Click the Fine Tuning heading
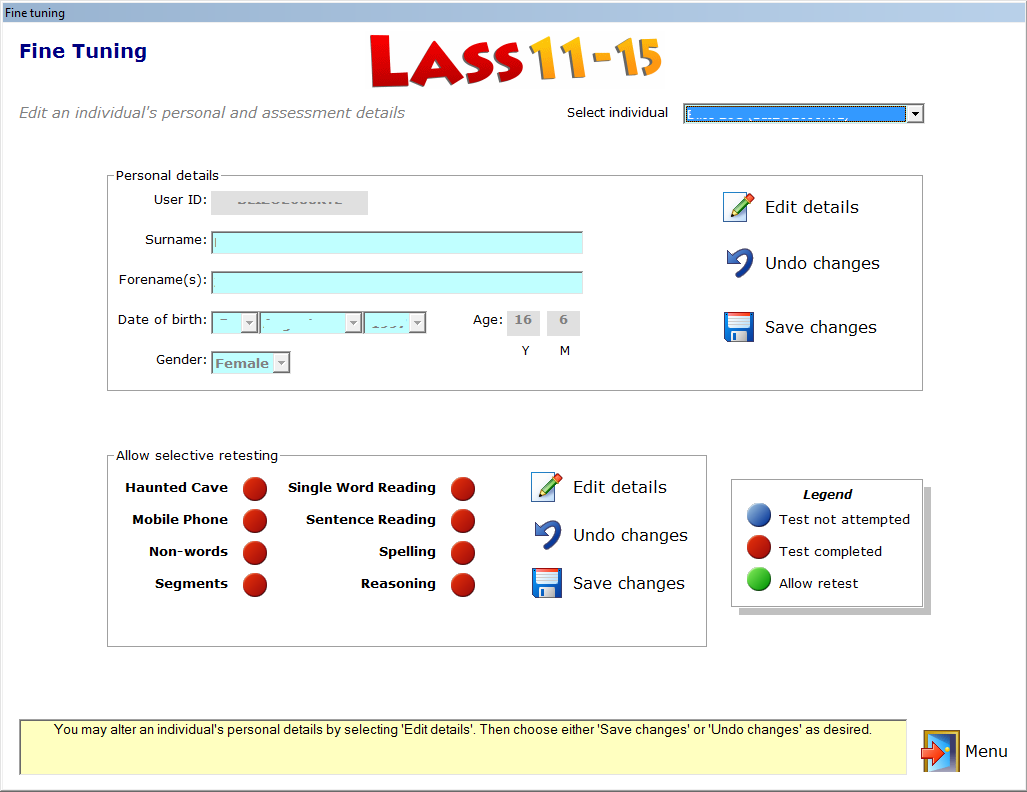Screen dimensions: 1027x792 coord(83,51)
